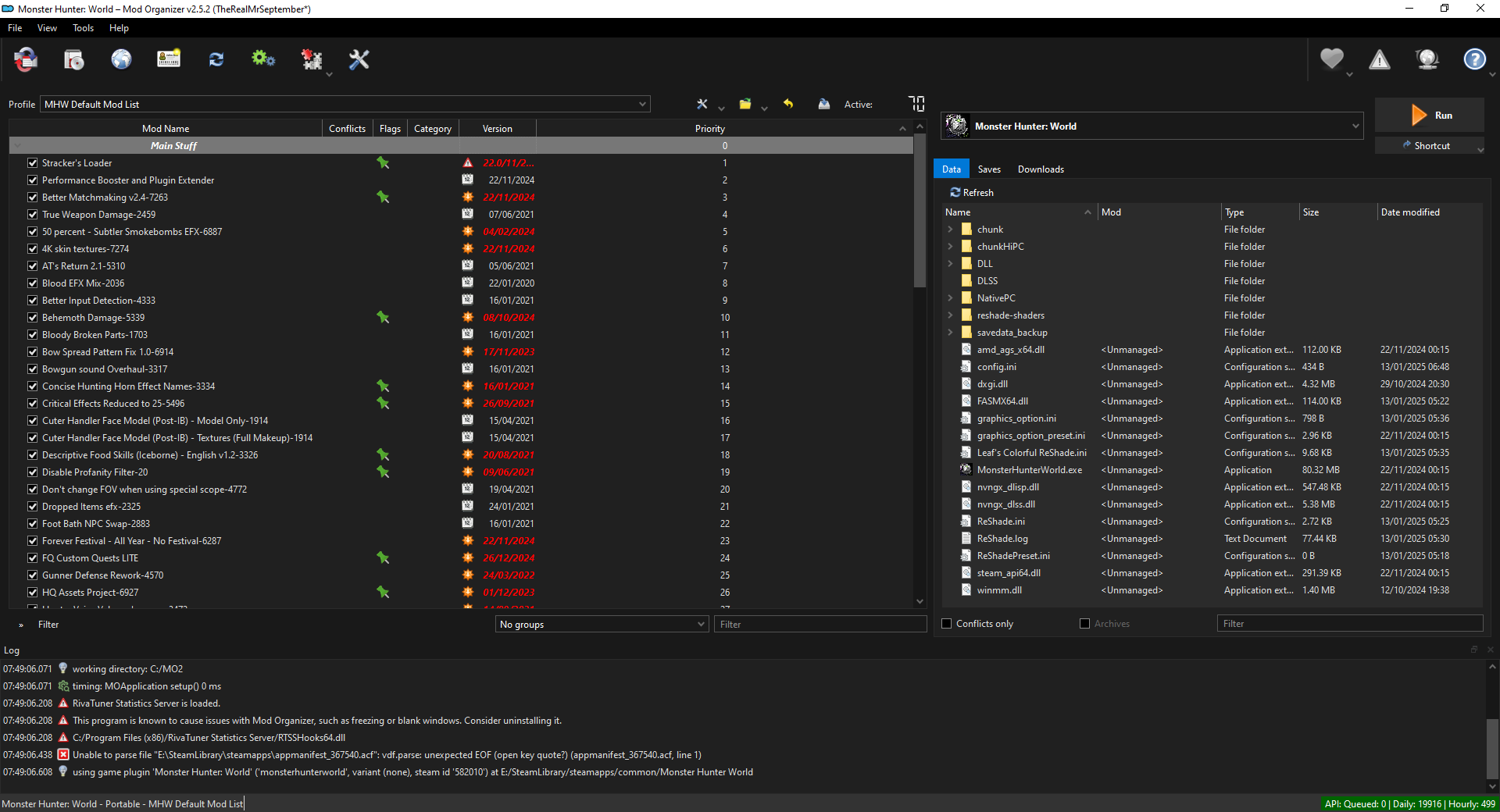Click the mod list vertical scrollbar
Viewport: 1500px width, 812px height.
(x=920, y=211)
